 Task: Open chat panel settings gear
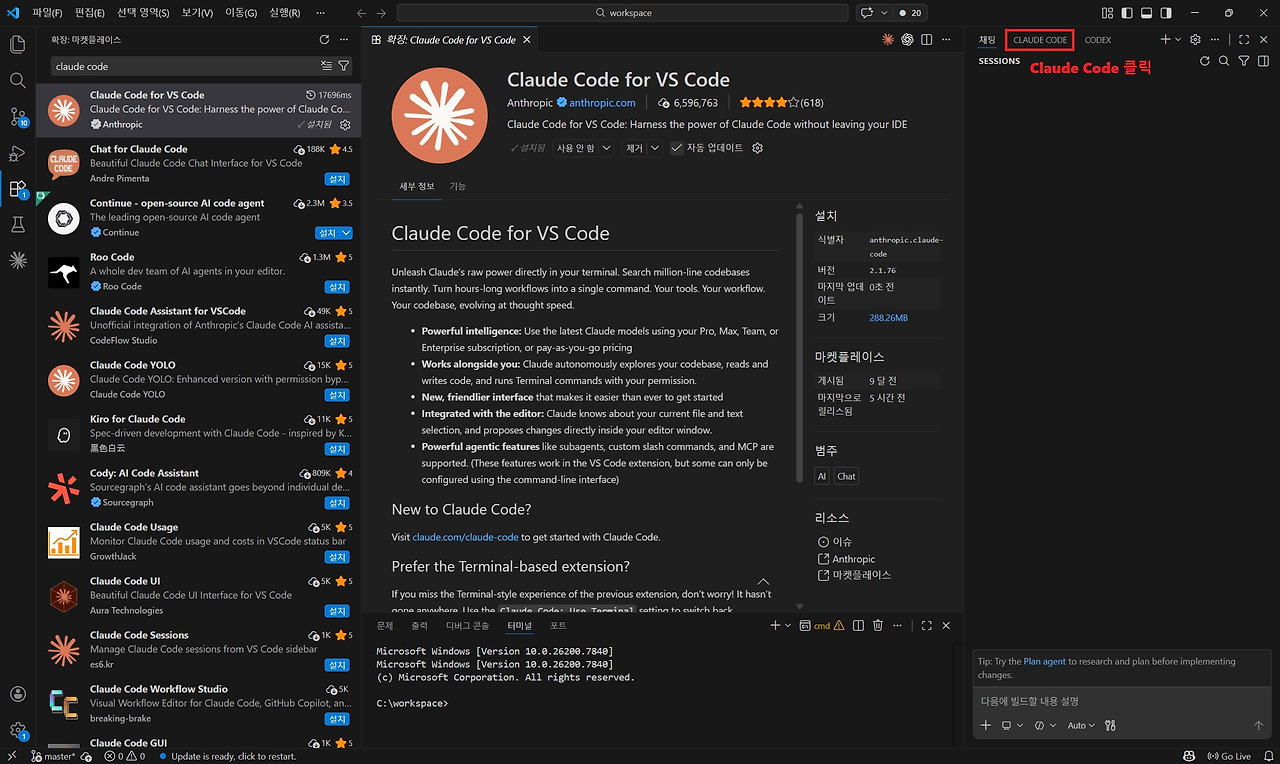(1195, 40)
